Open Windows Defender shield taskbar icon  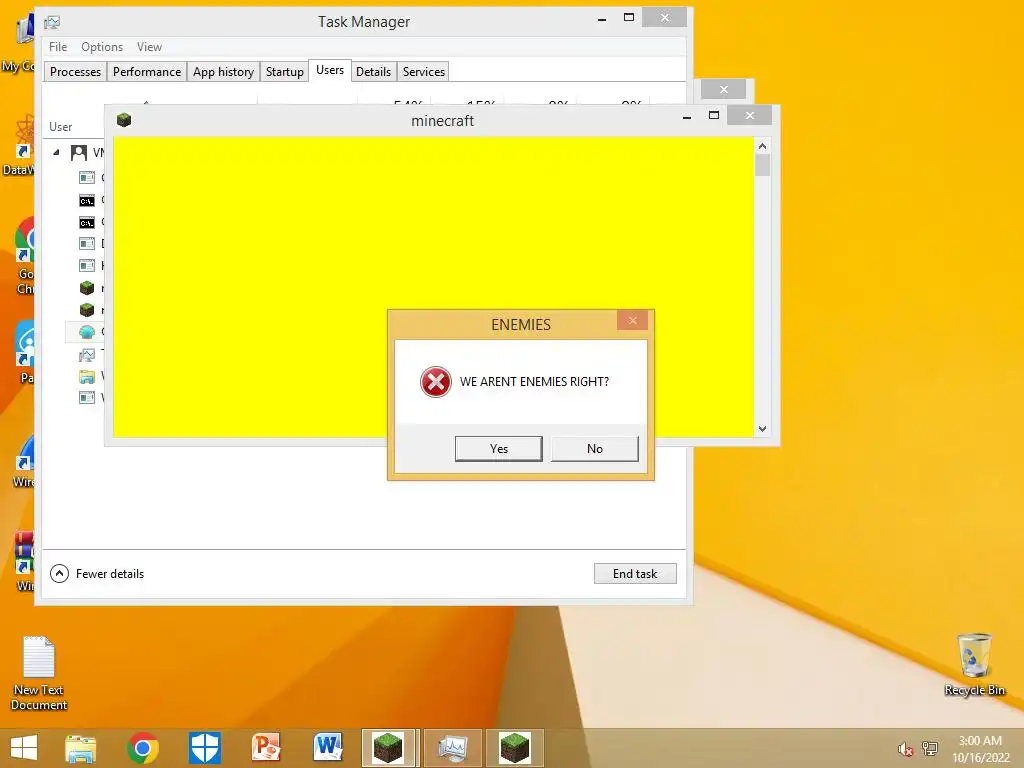click(x=204, y=748)
